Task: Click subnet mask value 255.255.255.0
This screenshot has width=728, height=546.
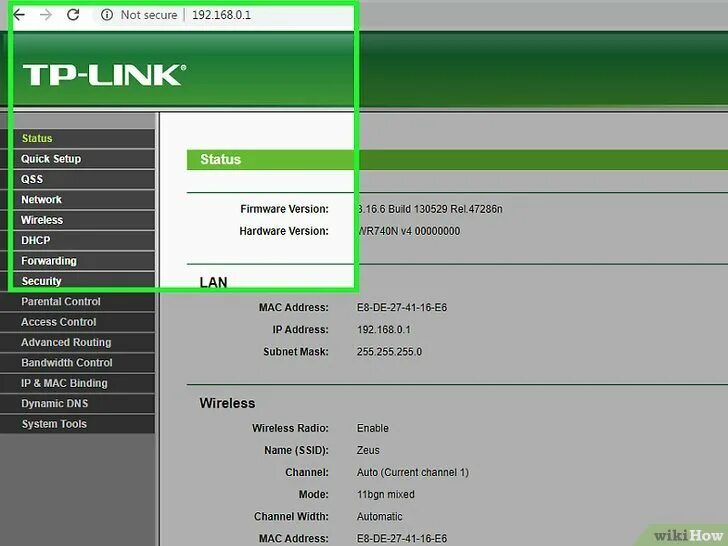Action: point(389,352)
